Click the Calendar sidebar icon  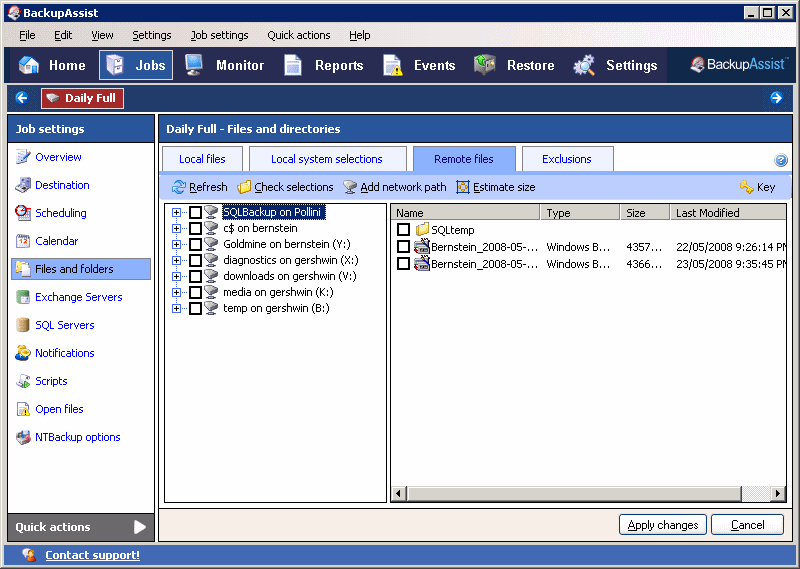click(x=23, y=241)
